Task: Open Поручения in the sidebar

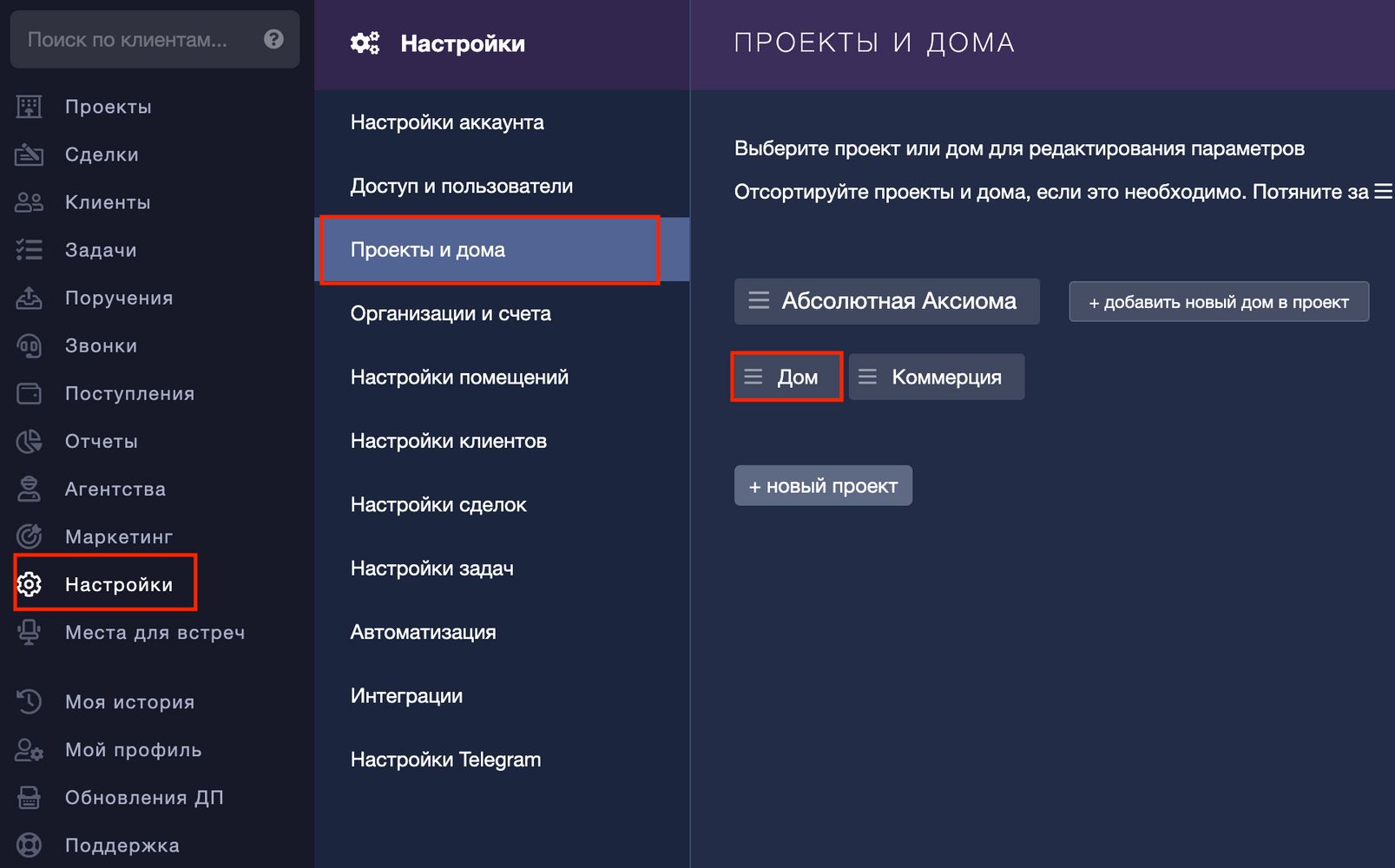Action: [x=119, y=298]
